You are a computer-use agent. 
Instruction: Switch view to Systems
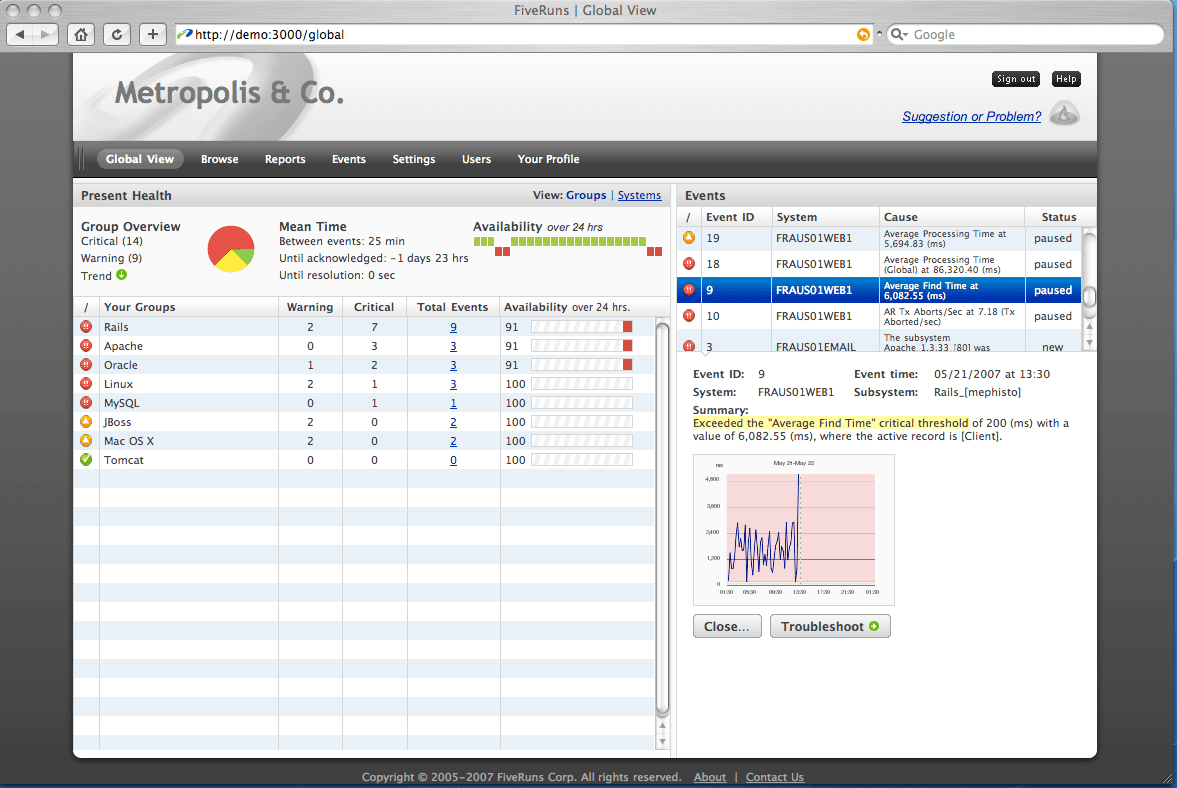click(x=640, y=195)
